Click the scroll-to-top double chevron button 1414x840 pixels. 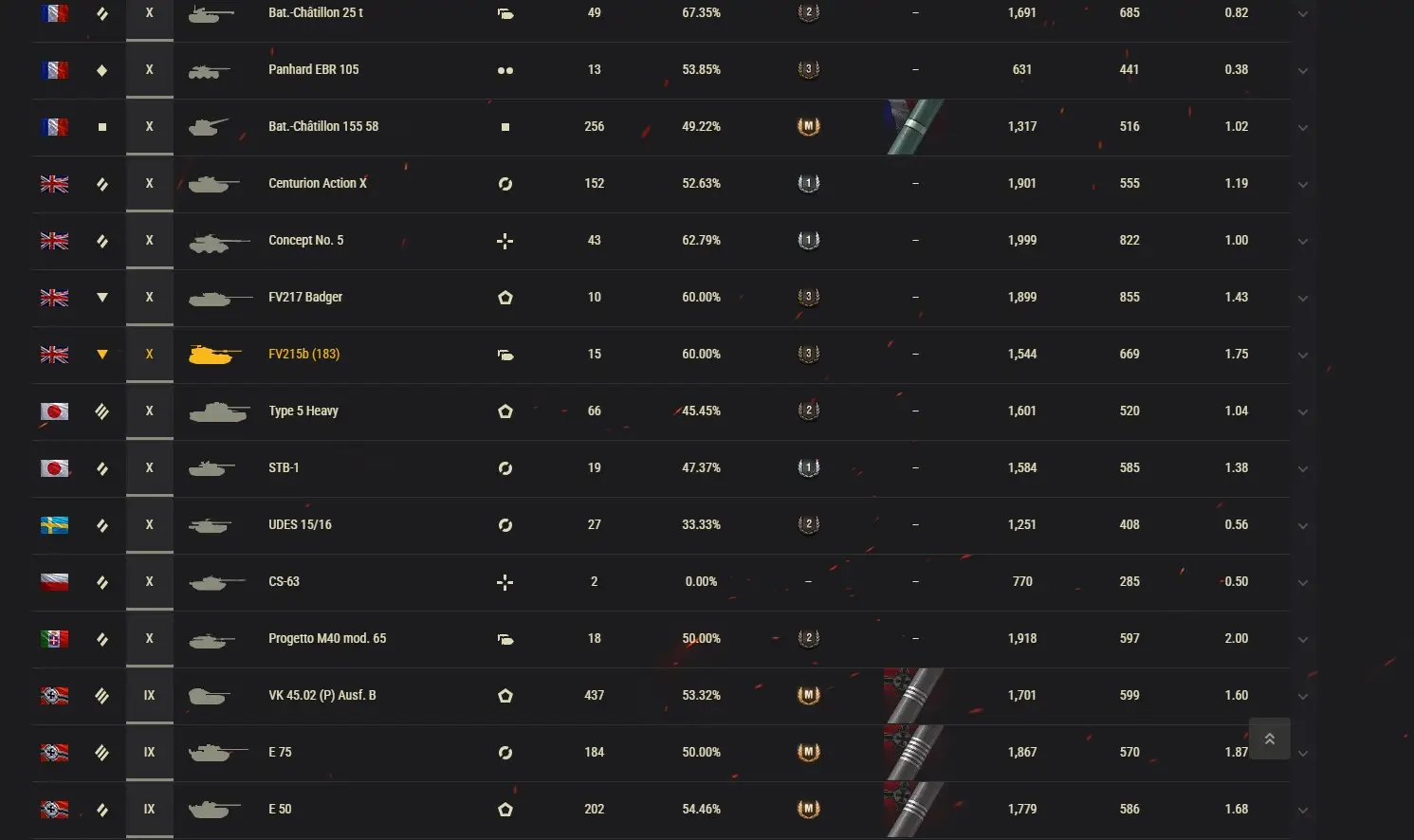pos(1269,740)
